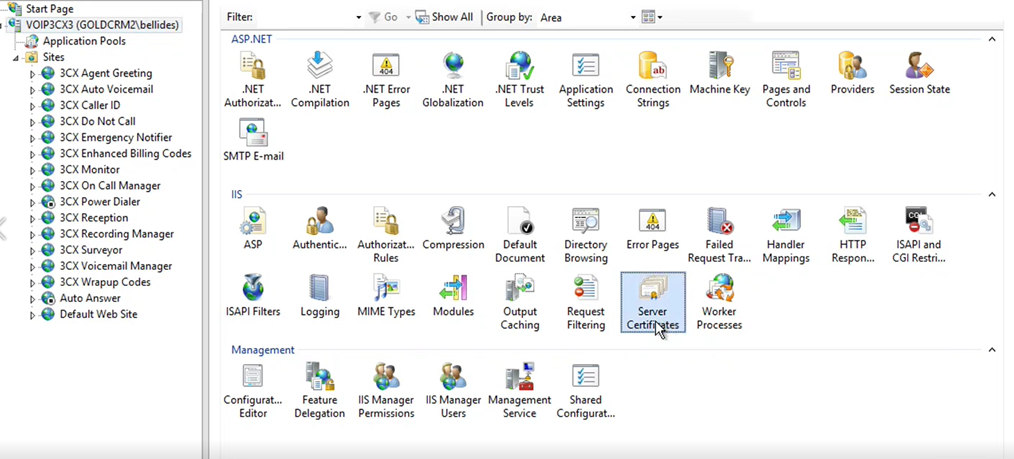
Task: Open the Machine Key feature
Action: point(720,73)
